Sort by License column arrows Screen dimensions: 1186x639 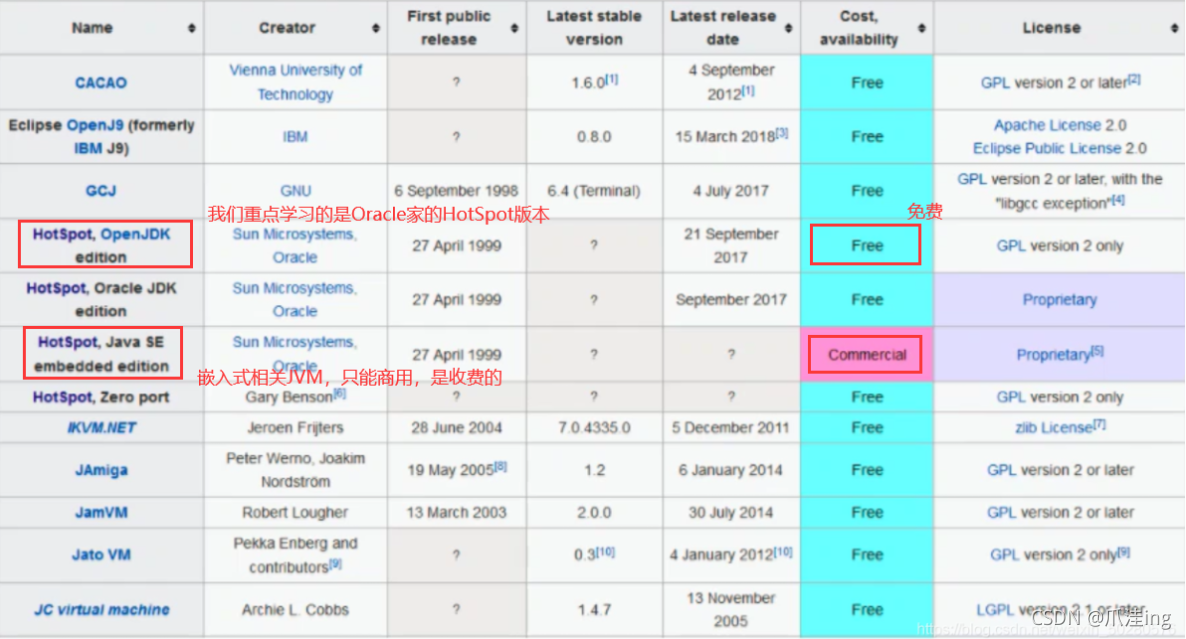pyautogui.click(x=1174, y=28)
